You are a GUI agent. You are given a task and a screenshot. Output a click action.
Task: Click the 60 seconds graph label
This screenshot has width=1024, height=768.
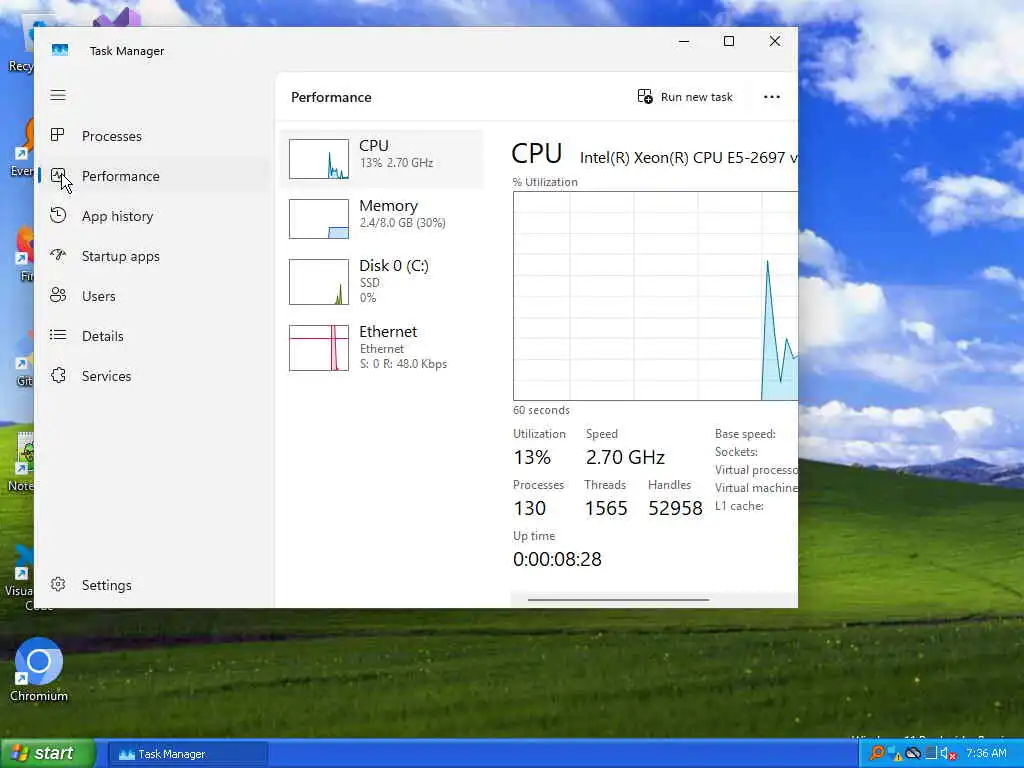pyautogui.click(x=541, y=410)
